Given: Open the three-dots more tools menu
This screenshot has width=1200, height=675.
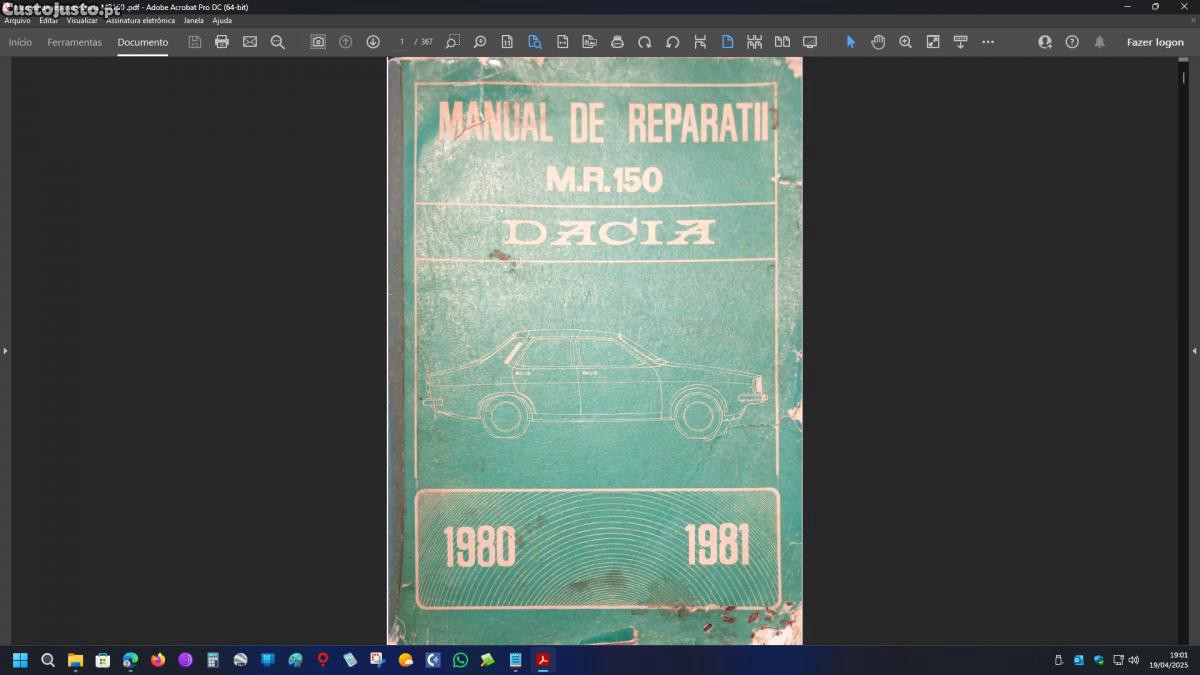Looking at the screenshot, I should [988, 42].
